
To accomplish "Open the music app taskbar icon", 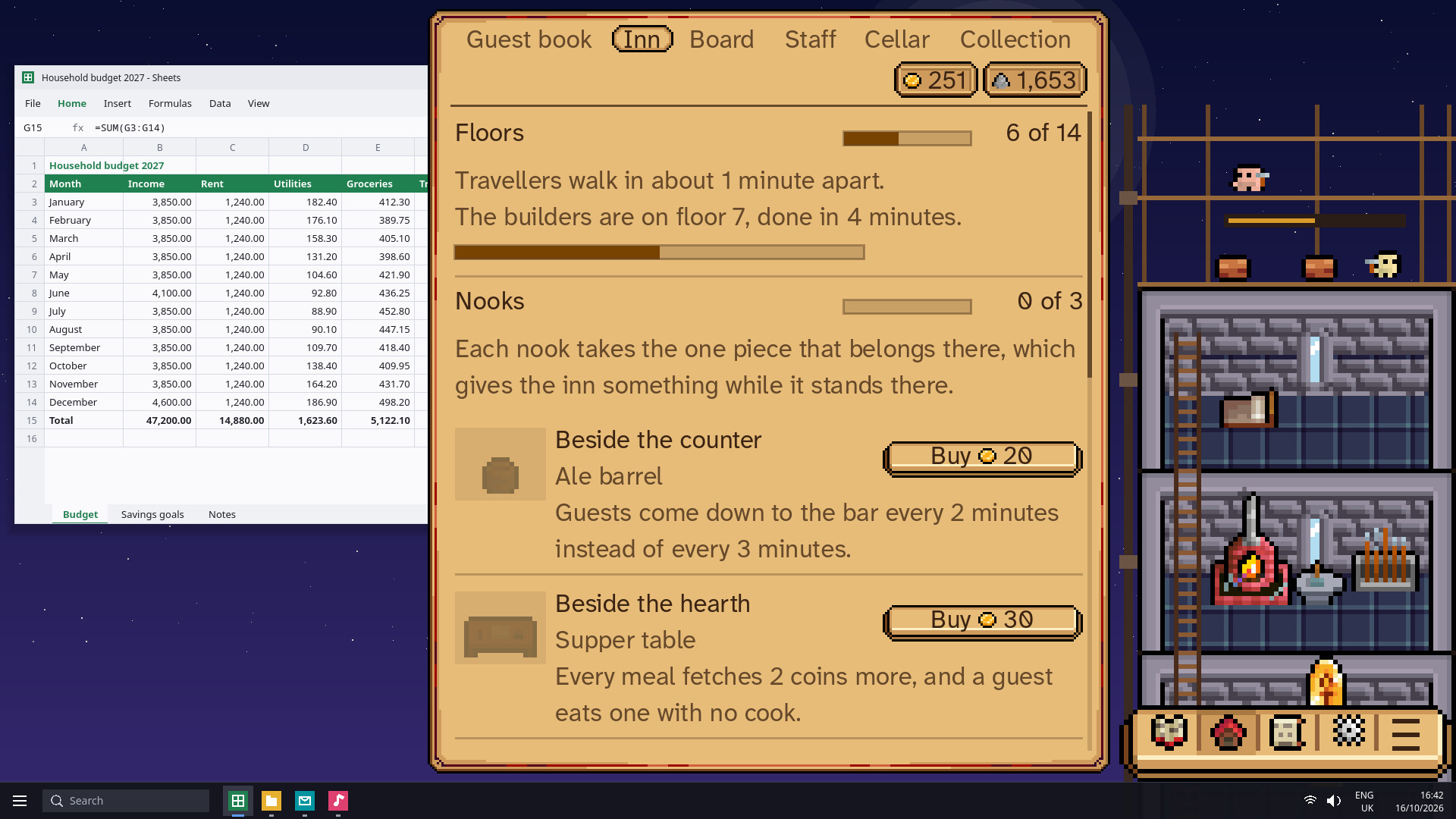I will [x=338, y=801].
